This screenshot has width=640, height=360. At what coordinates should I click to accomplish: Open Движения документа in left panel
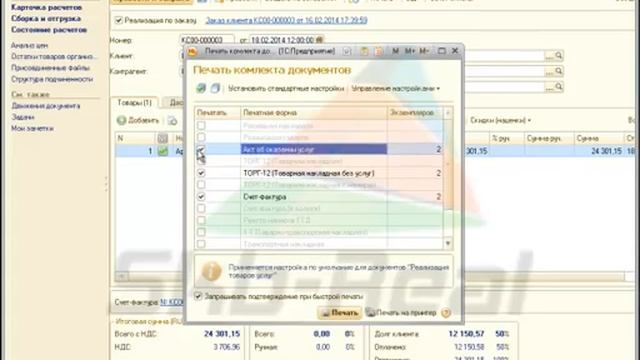pyautogui.click(x=46, y=106)
